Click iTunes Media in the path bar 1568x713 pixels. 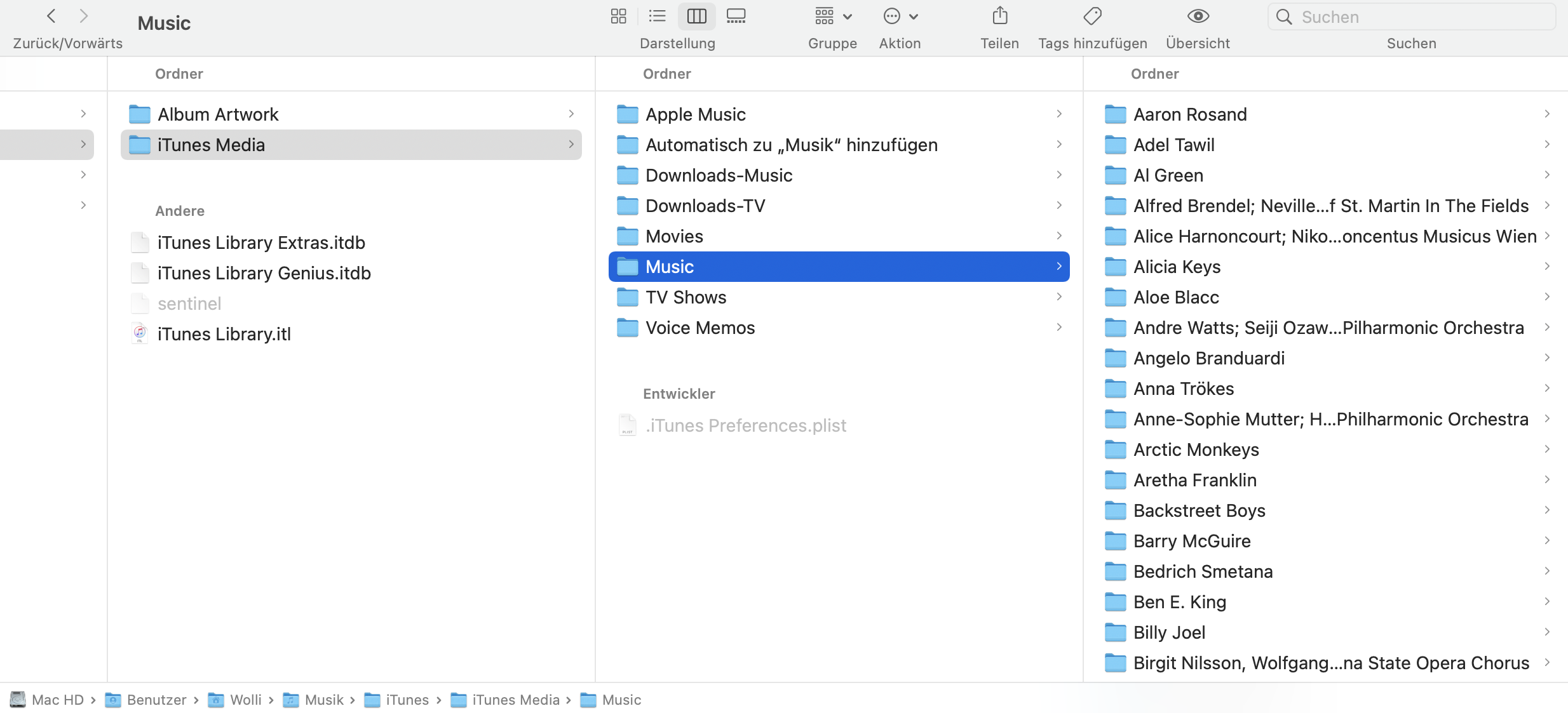[x=515, y=700]
